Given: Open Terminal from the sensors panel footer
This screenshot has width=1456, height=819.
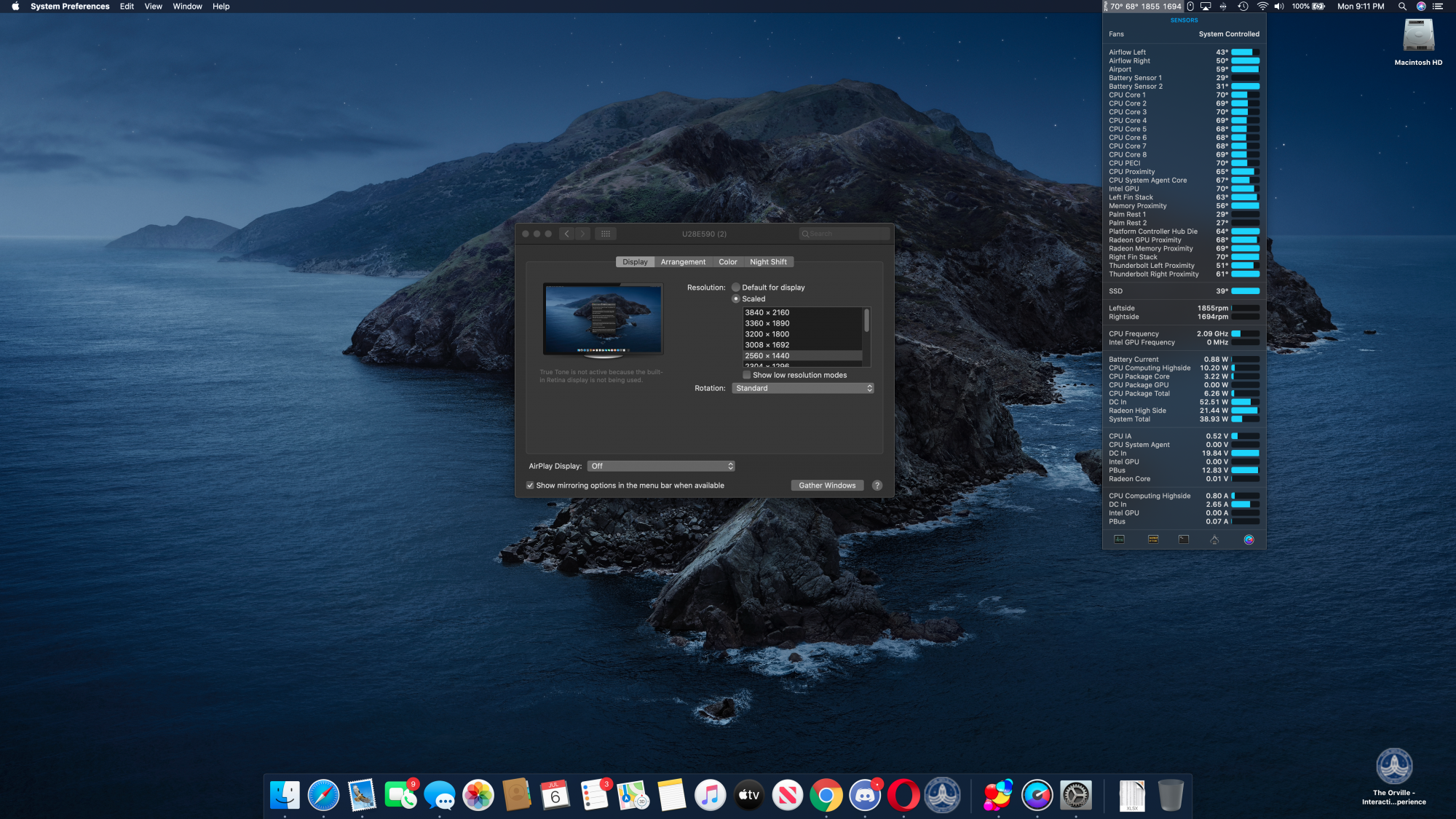Looking at the screenshot, I should [x=1184, y=539].
